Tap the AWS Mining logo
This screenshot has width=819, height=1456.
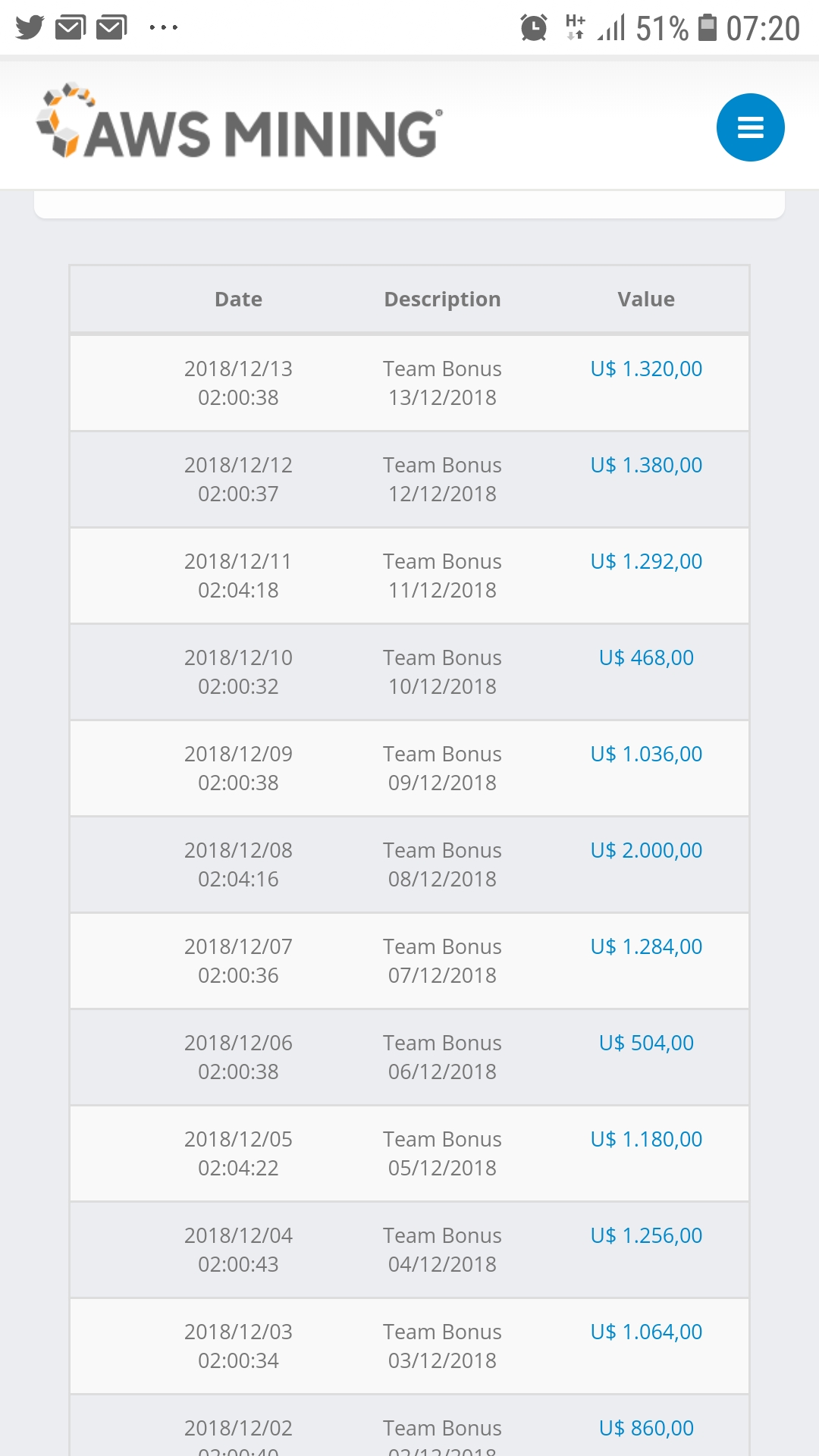240,123
